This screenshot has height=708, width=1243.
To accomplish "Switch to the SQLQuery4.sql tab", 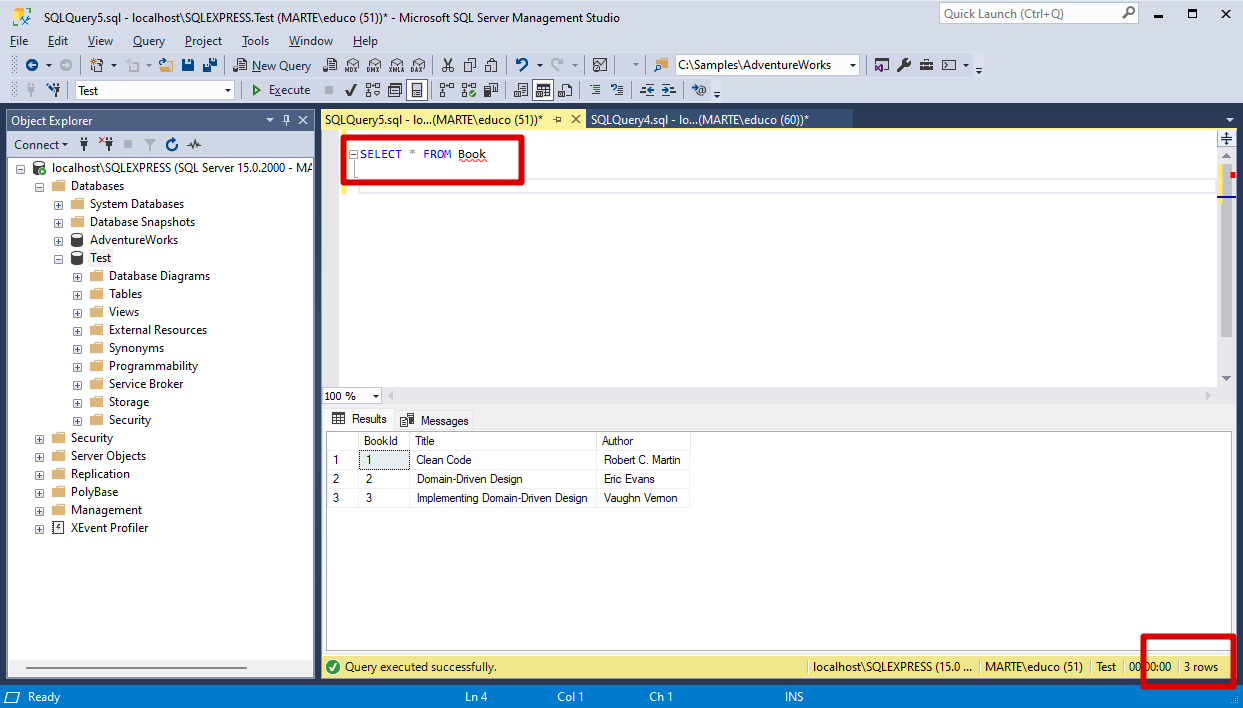I will 700,119.
